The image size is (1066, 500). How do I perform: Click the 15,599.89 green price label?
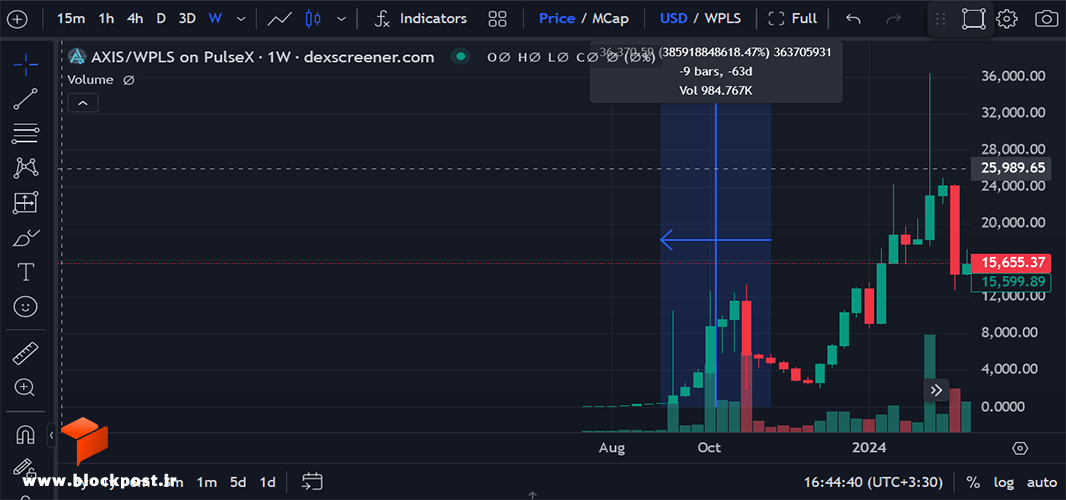(1011, 281)
